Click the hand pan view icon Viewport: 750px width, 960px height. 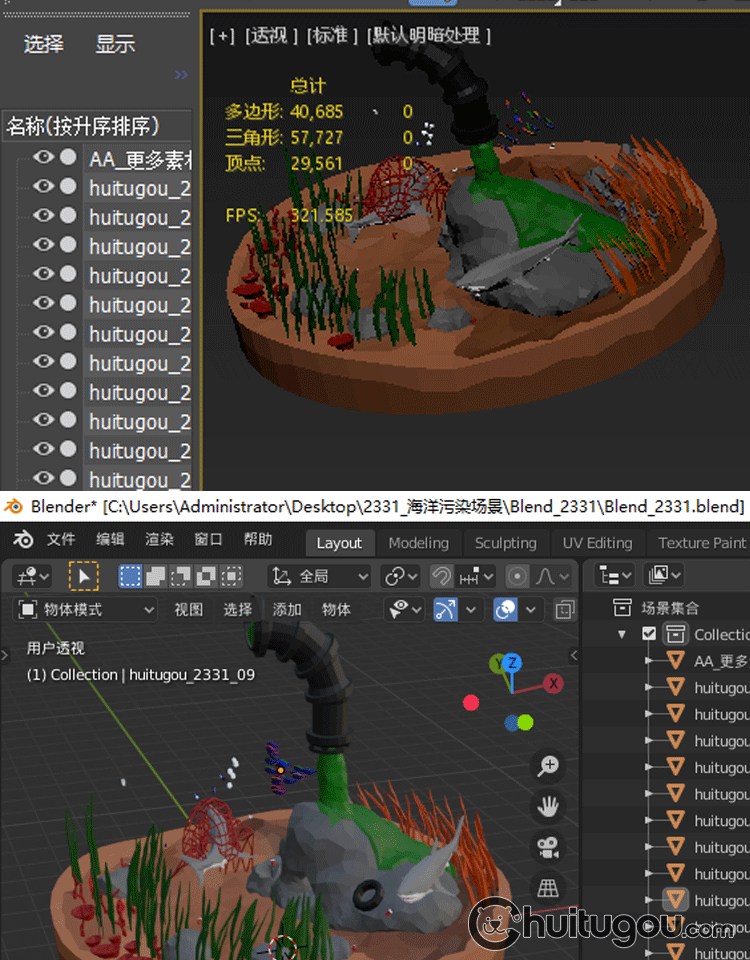(x=548, y=806)
